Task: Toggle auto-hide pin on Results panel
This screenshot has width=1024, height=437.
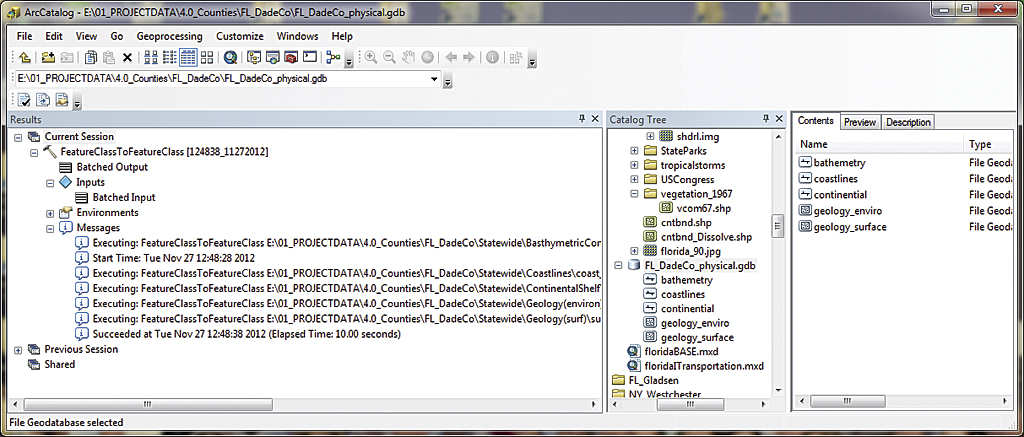Action: click(x=582, y=119)
